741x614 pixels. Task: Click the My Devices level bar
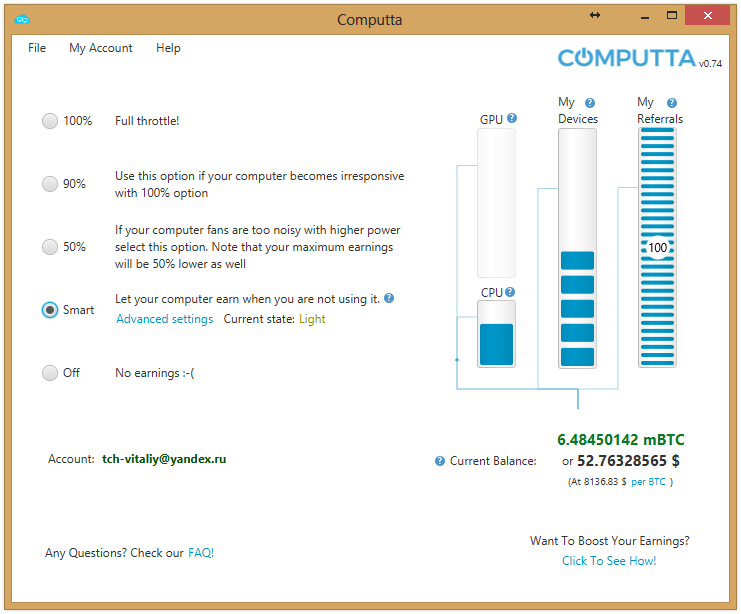[577, 248]
